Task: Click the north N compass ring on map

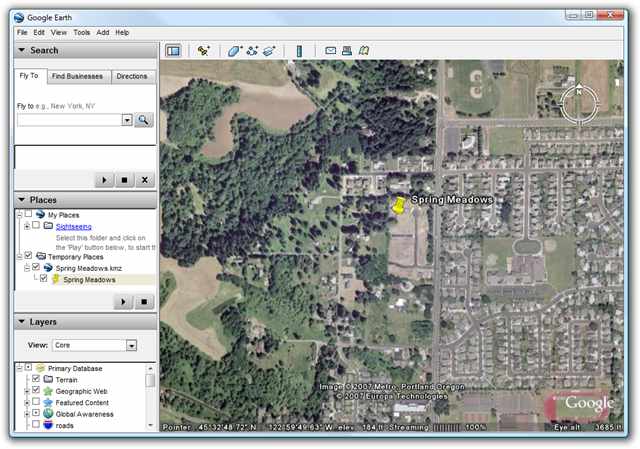Action: pos(579,104)
